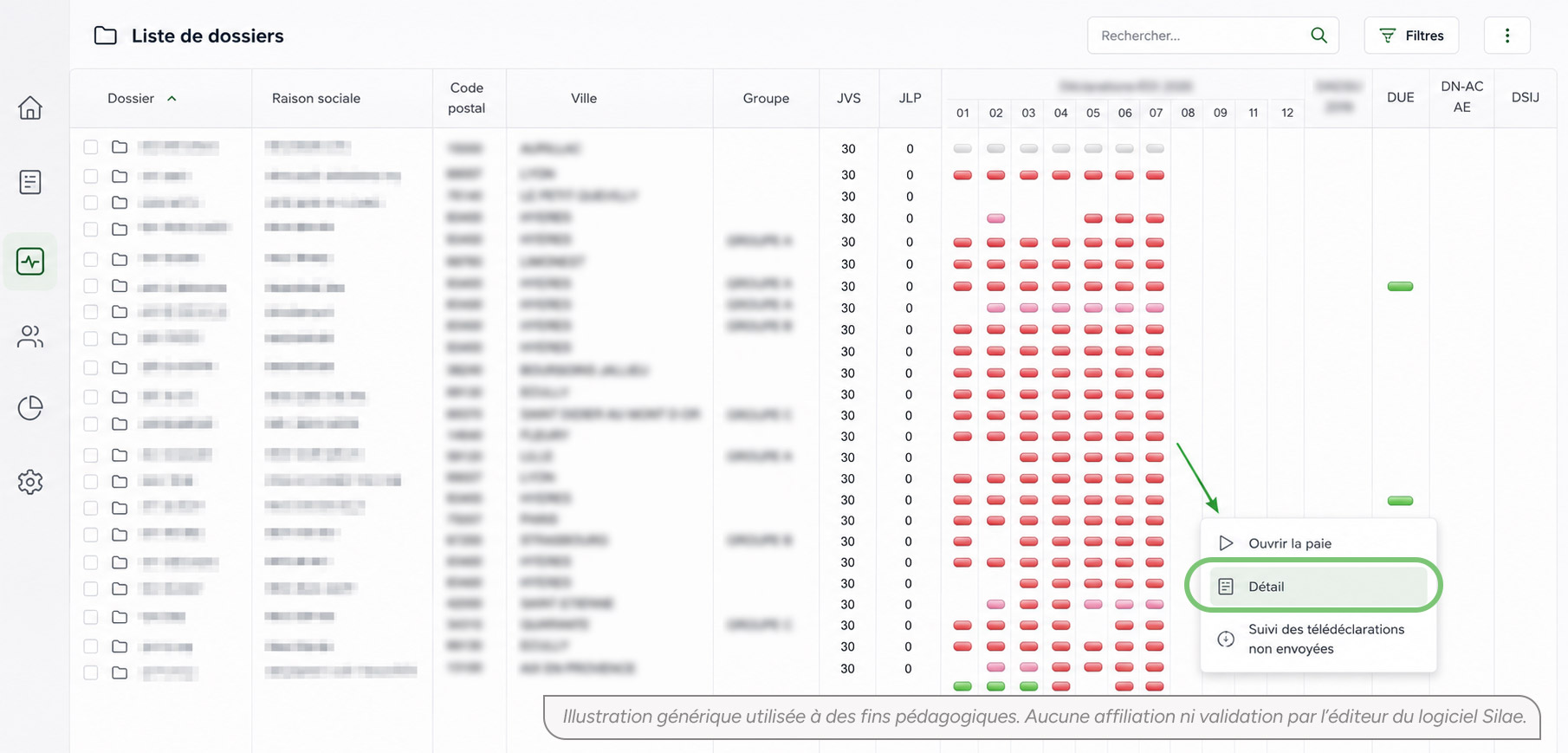Open the settings gear sidebar icon

click(30, 482)
